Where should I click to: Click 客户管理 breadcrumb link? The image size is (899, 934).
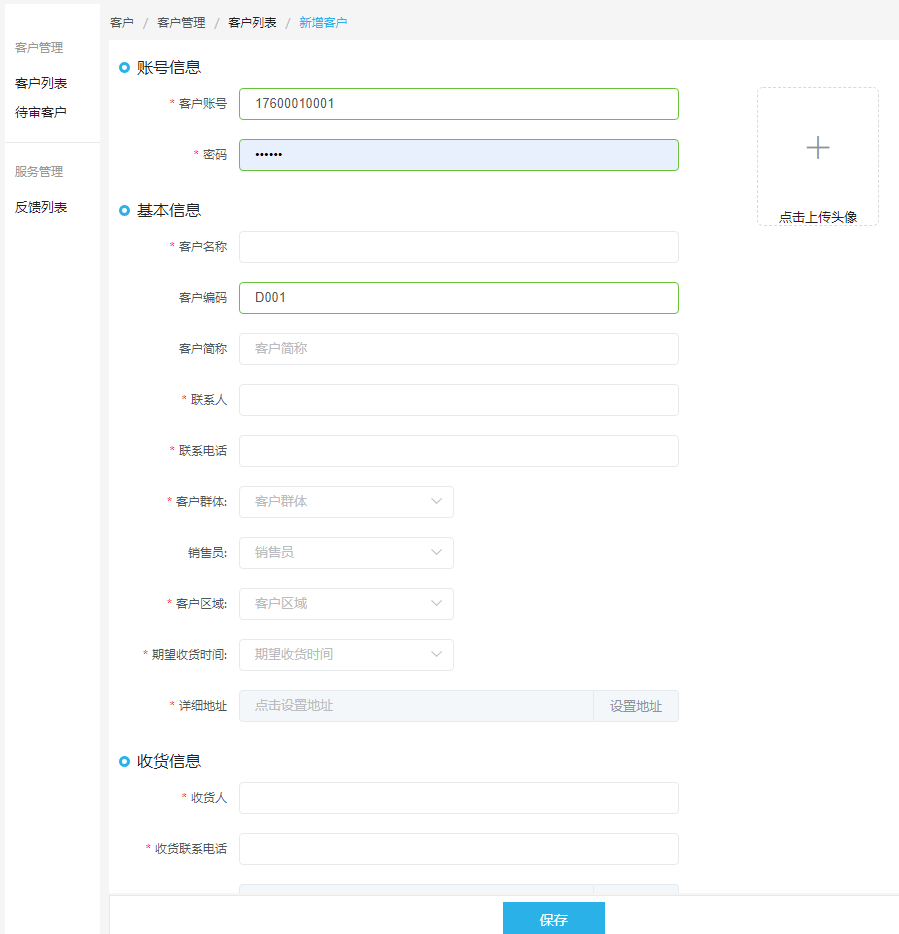(x=181, y=23)
